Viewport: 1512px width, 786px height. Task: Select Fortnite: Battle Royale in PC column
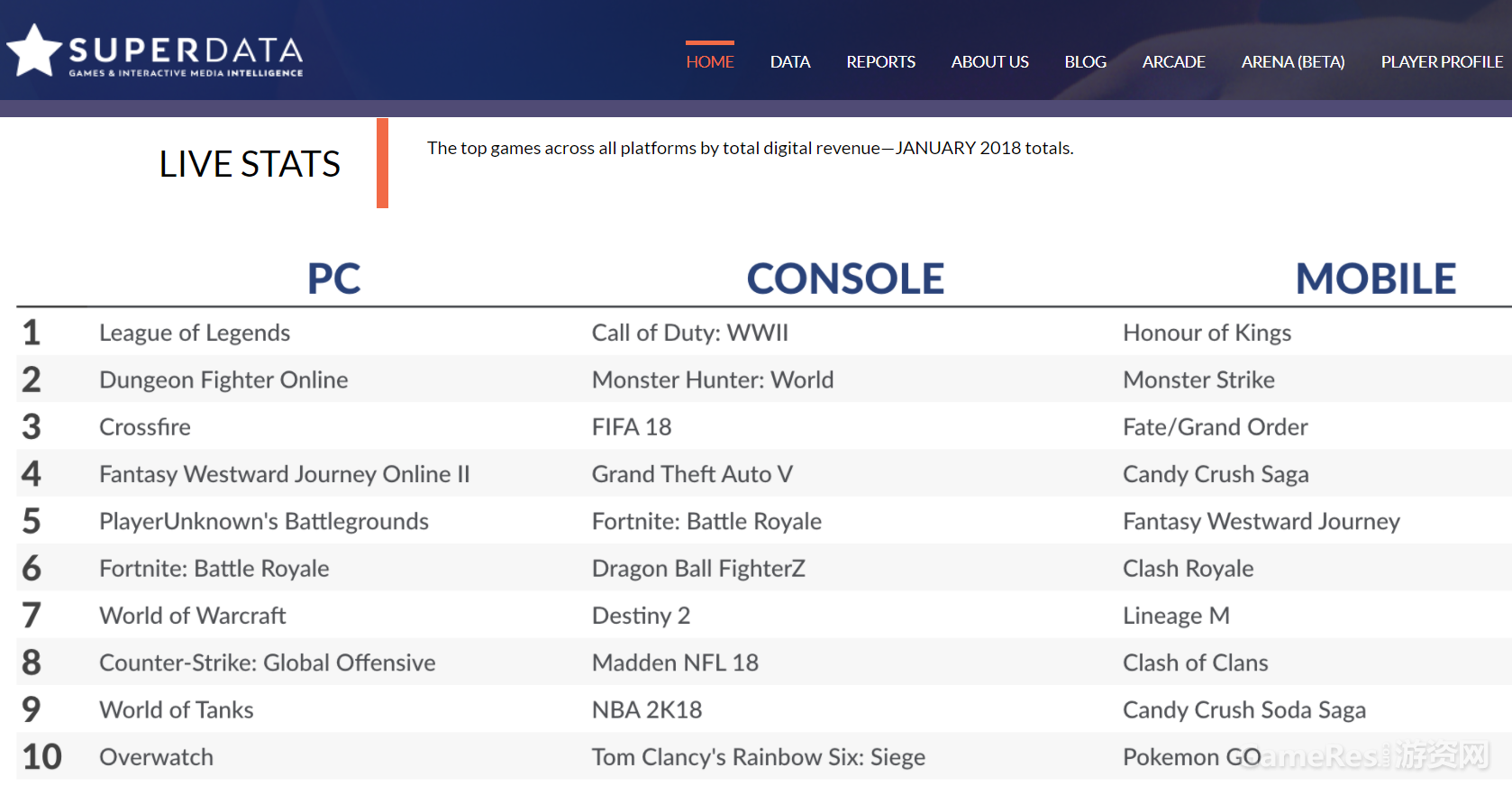pos(214,568)
